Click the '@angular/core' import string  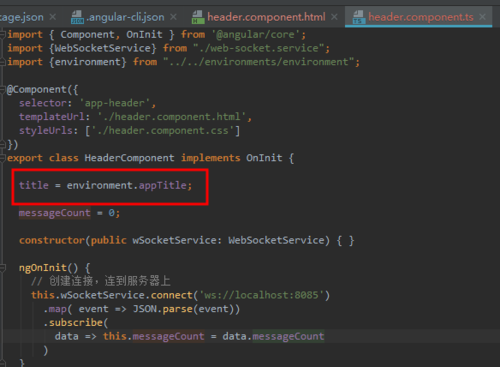(x=256, y=35)
